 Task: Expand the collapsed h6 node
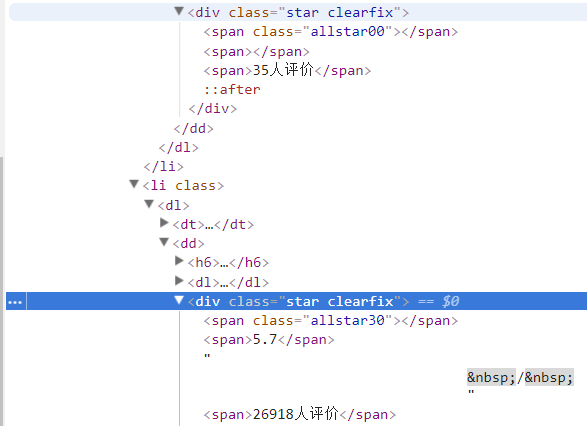(179, 261)
